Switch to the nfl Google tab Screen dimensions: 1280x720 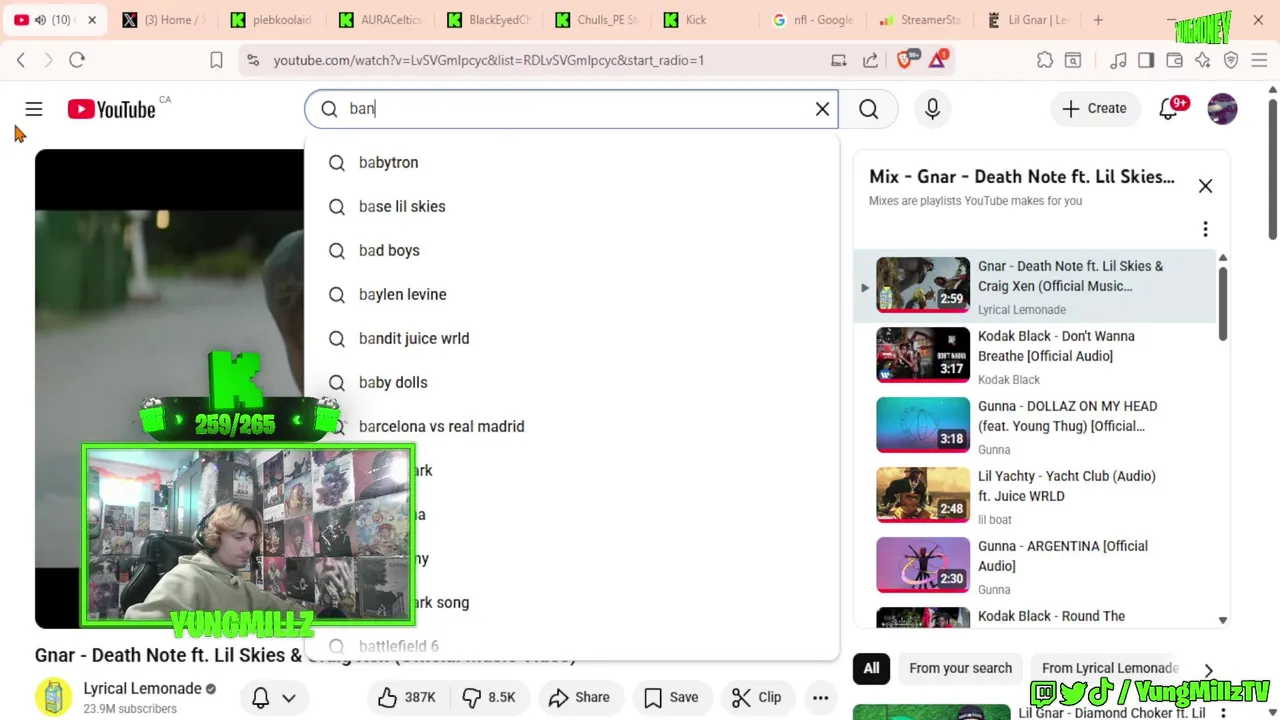pos(812,19)
